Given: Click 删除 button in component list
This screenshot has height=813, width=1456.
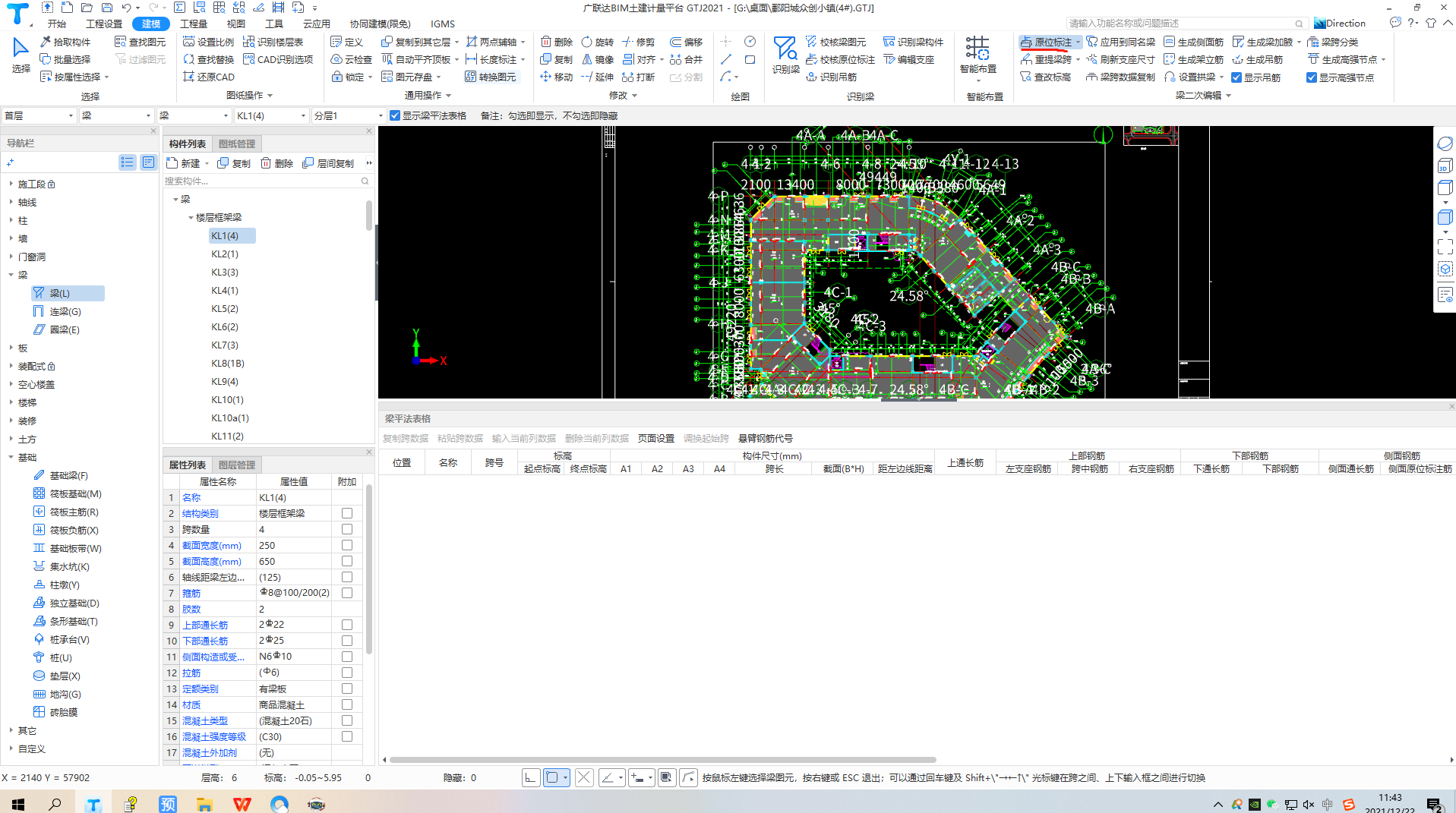Looking at the screenshot, I should click(x=277, y=163).
